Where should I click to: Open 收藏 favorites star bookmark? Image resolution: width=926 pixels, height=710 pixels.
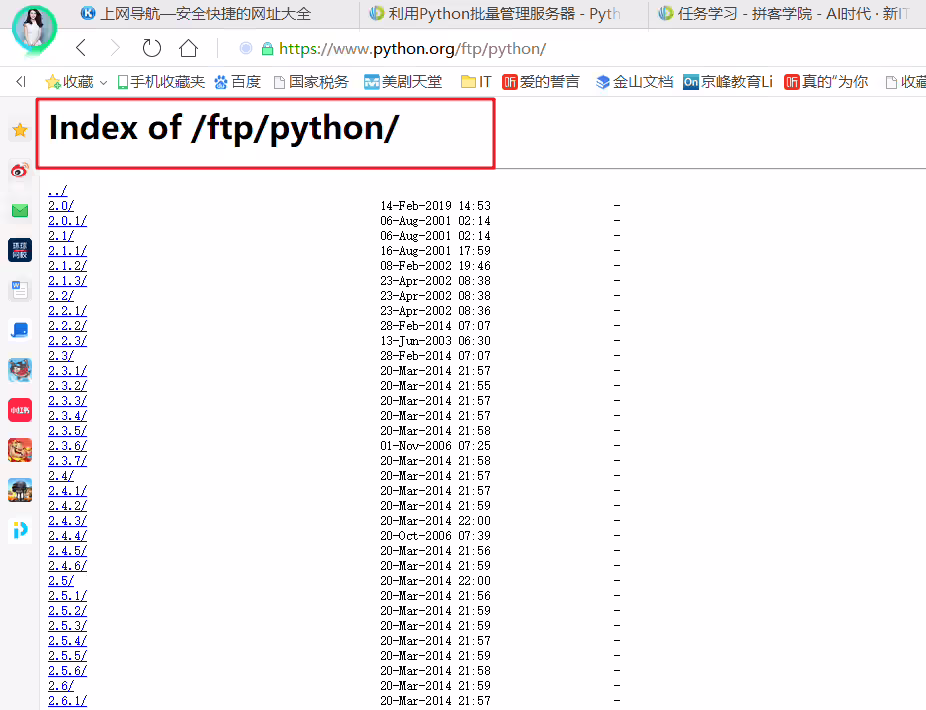[x=70, y=82]
